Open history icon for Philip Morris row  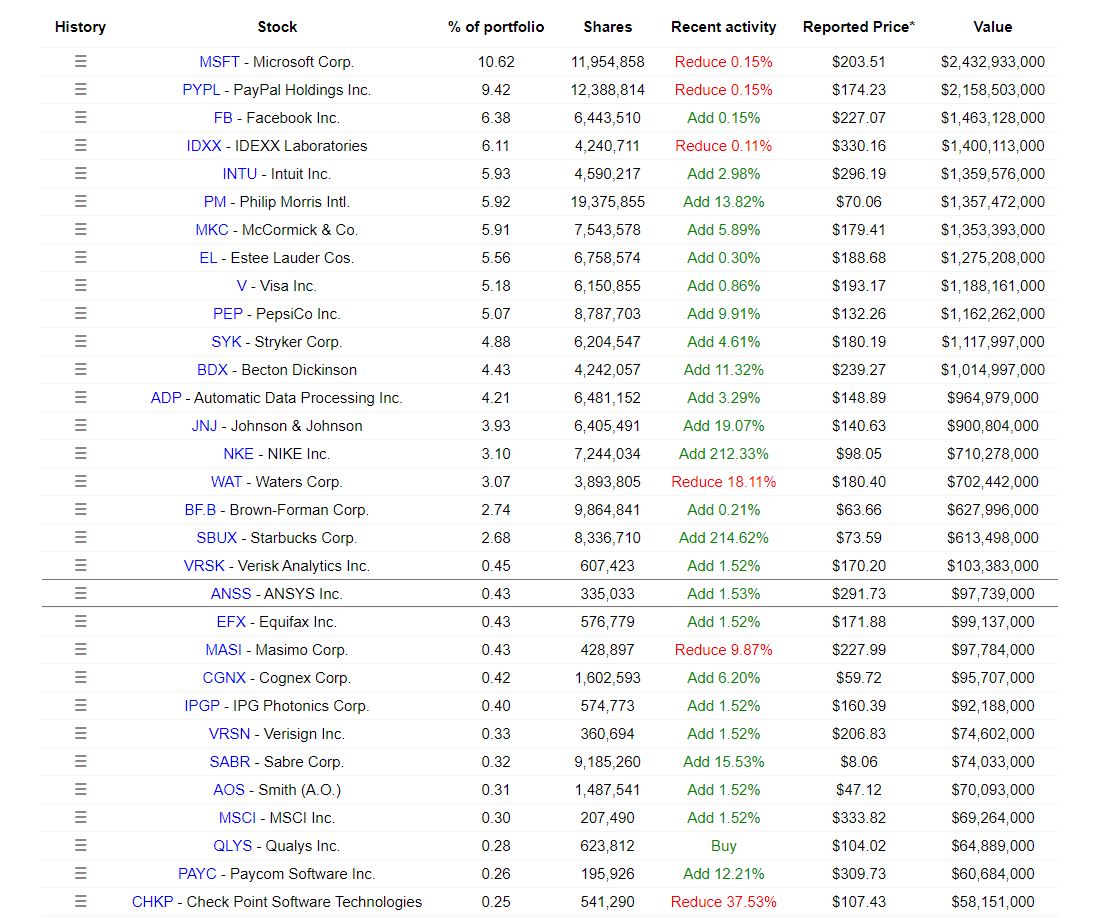(81, 202)
